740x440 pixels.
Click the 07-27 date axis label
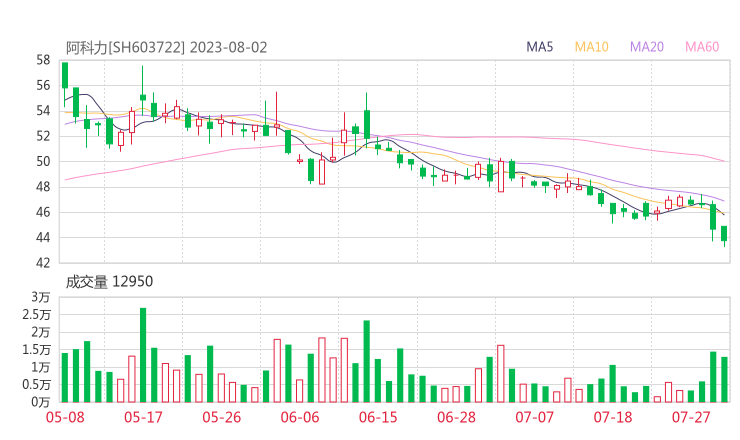691,417
